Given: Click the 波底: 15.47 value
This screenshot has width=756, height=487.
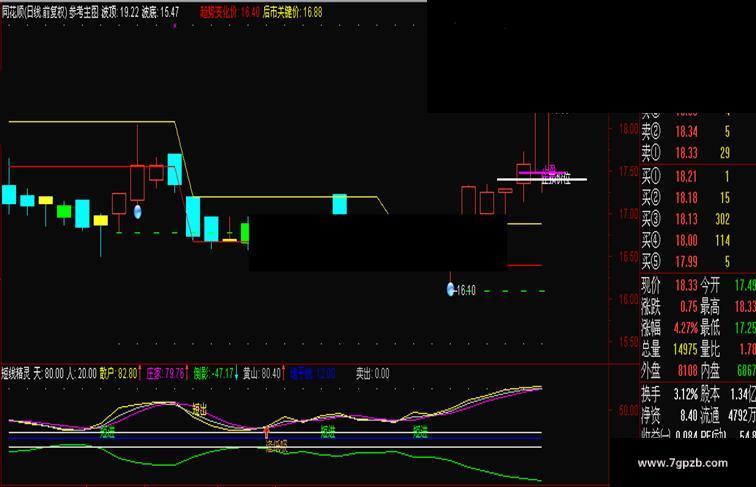Looking at the screenshot, I should (x=160, y=12).
